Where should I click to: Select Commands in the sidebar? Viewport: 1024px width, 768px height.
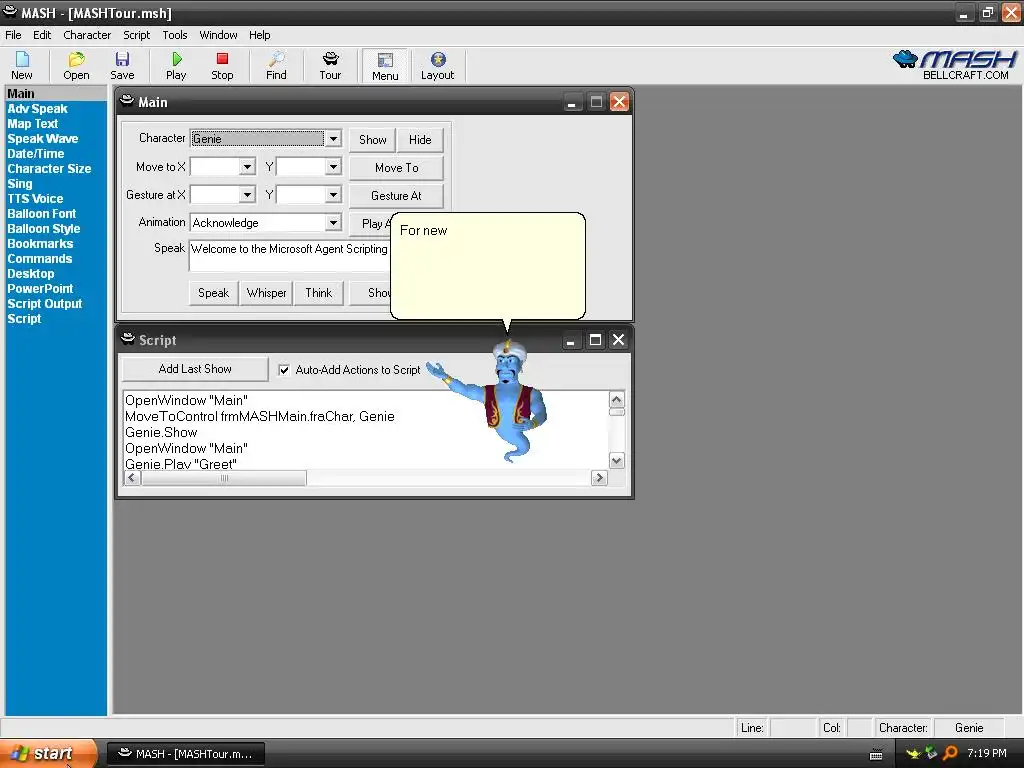tap(40, 259)
